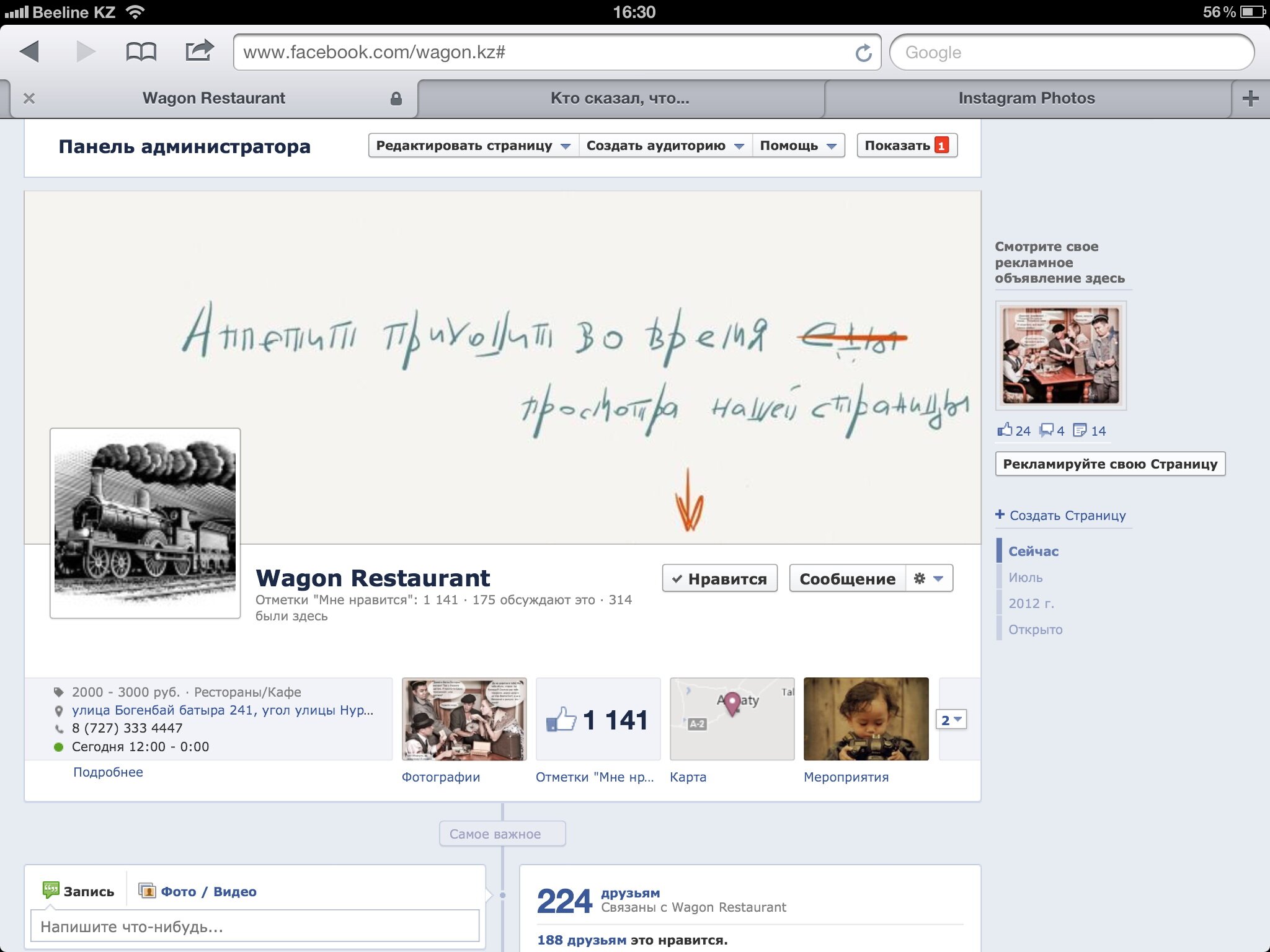The height and width of the screenshot is (952, 1270).
Task: Open the 188 друзьям link
Action: 582,940
